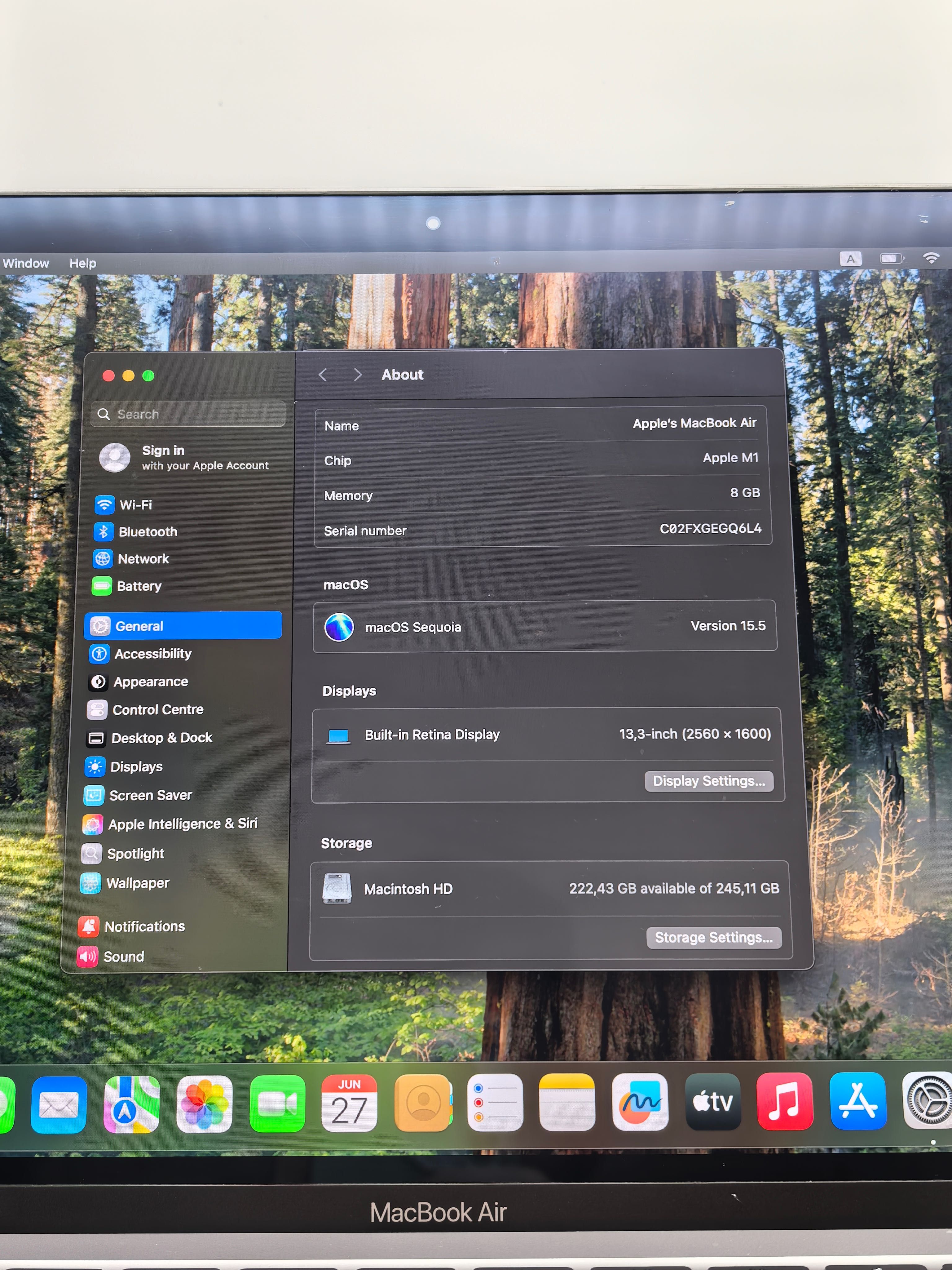Open Apple TV from the Dock
952x1270 pixels.
tap(713, 1101)
